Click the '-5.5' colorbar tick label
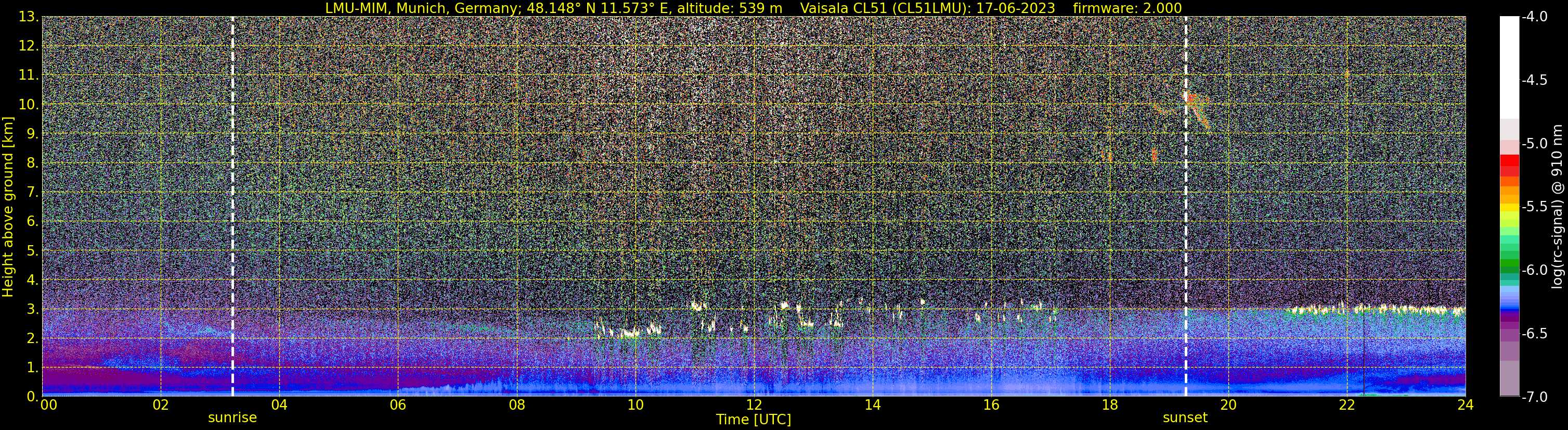Screen dimensions: 1568x430 click(x=1535, y=207)
